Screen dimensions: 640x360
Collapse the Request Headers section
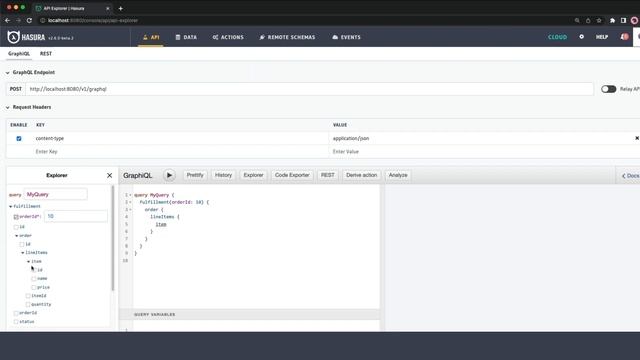coord(7,107)
